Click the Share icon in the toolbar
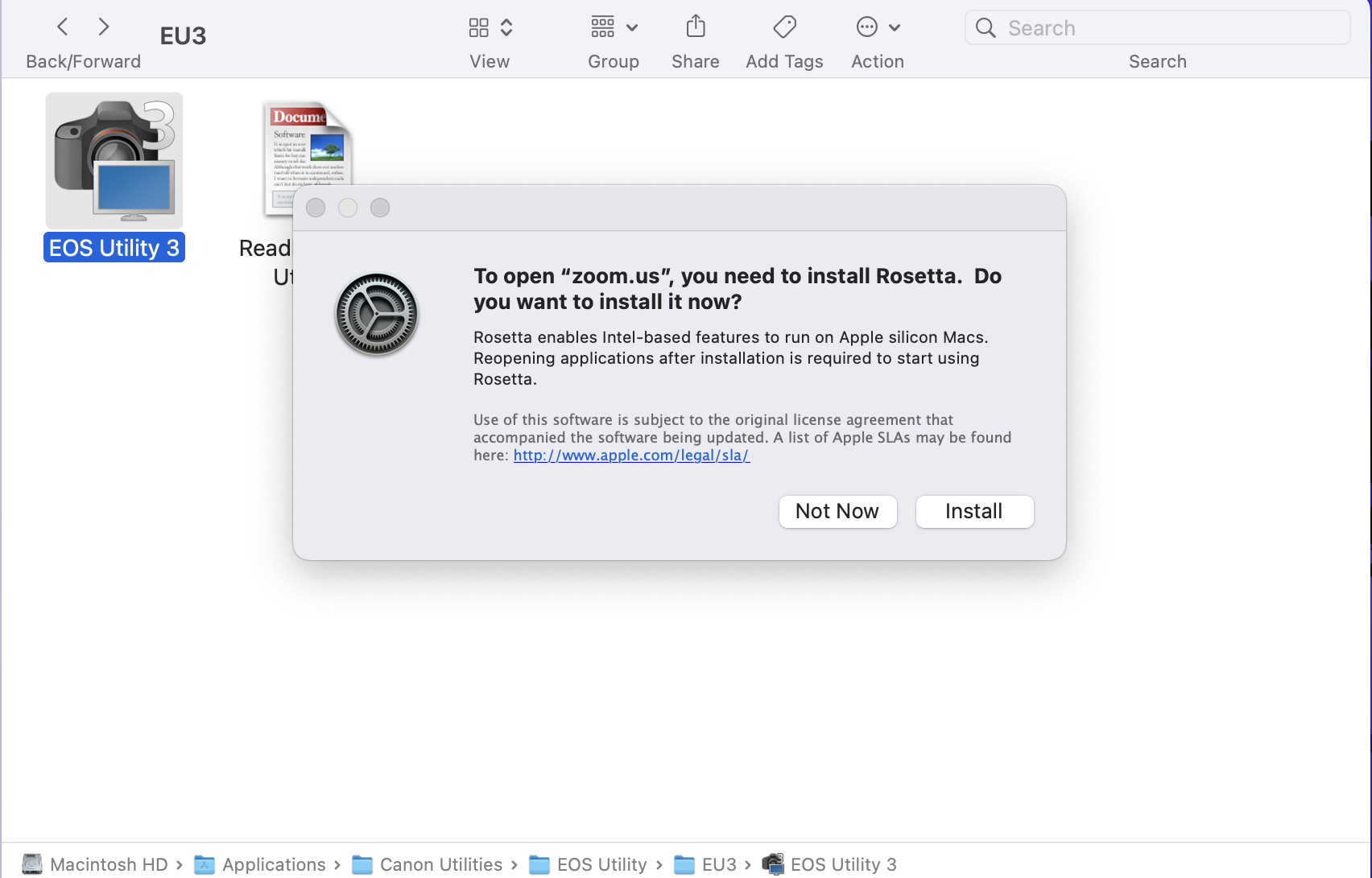Image resolution: width=1372 pixels, height=878 pixels. click(x=695, y=27)
